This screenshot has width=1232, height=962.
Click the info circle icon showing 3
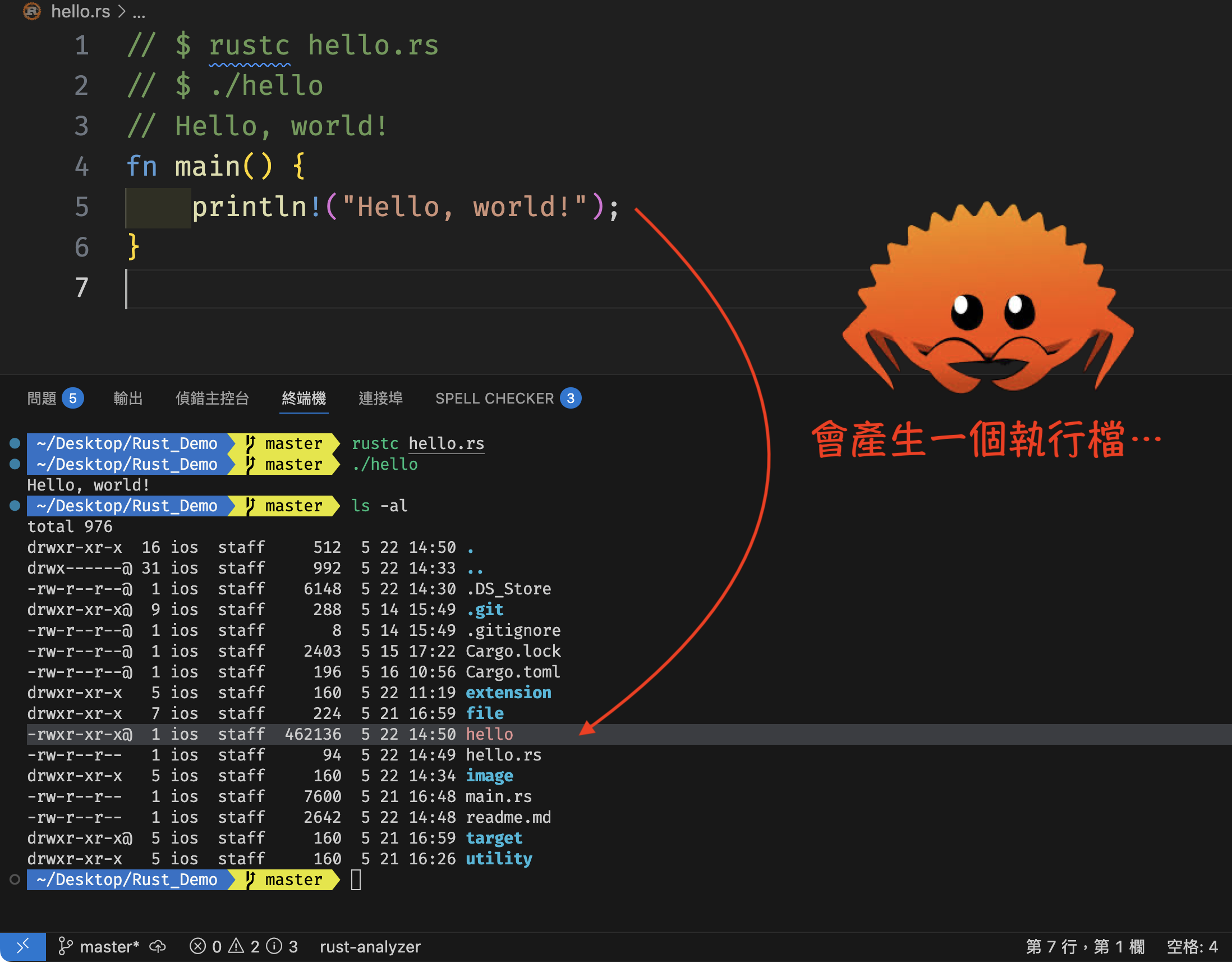pos(275,946)
